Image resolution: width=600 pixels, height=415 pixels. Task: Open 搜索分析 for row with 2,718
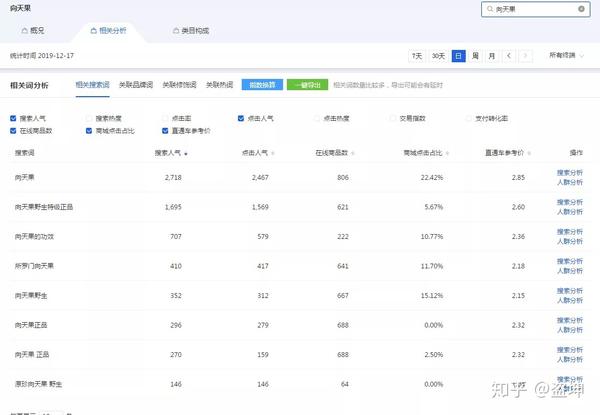569,173
